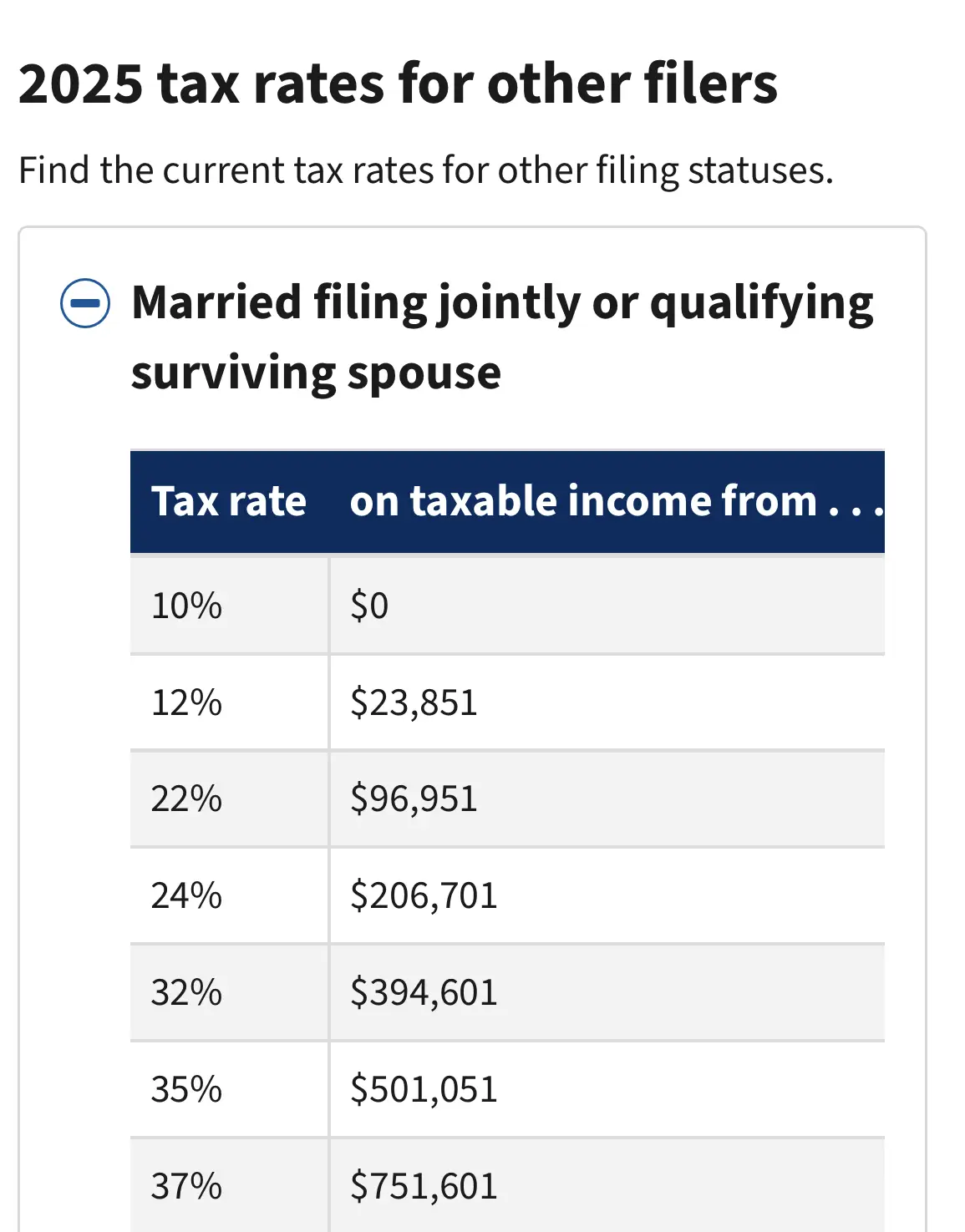This screenshot has width=965, height=1232.
Task: Click the 2025 tax rates heading
Action: click(x=398, y=84)
